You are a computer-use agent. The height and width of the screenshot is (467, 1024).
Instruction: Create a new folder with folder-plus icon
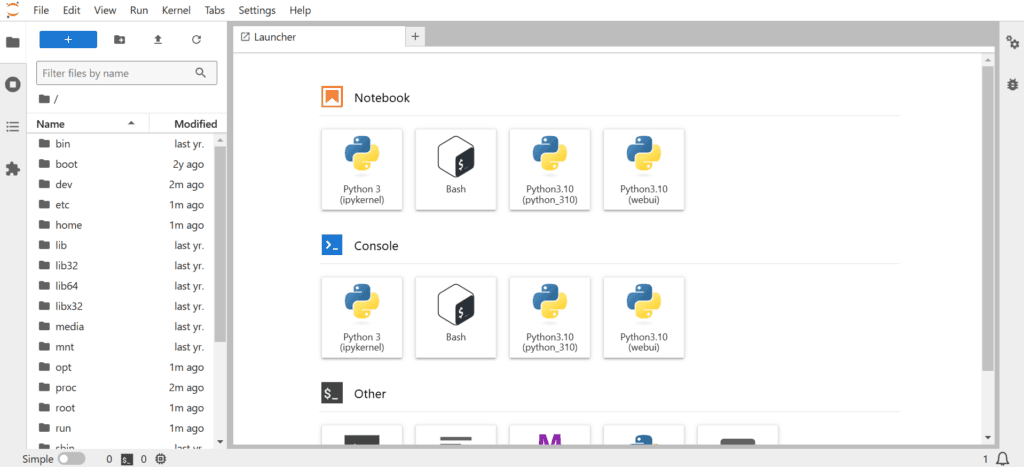pos(120,40)
